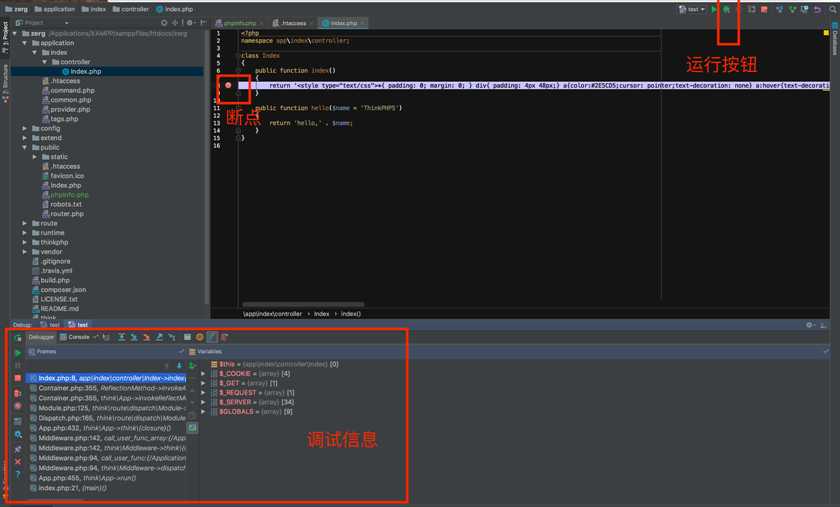
Task: Click the orange round icon in debugger toolbar
Action: coord(200,337)
